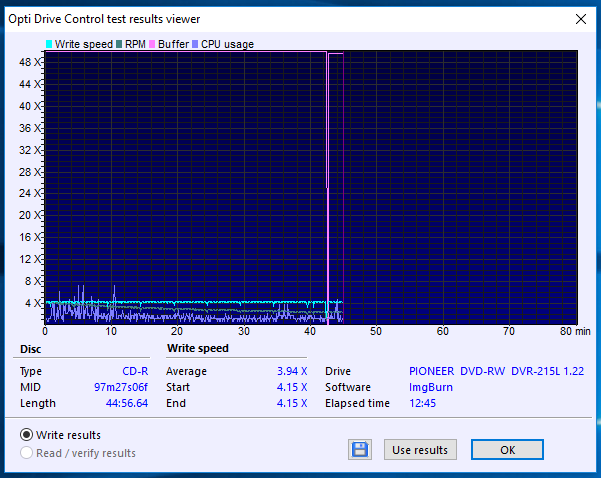
Task: Click the window title text
Action: click(x=104, y=19)
